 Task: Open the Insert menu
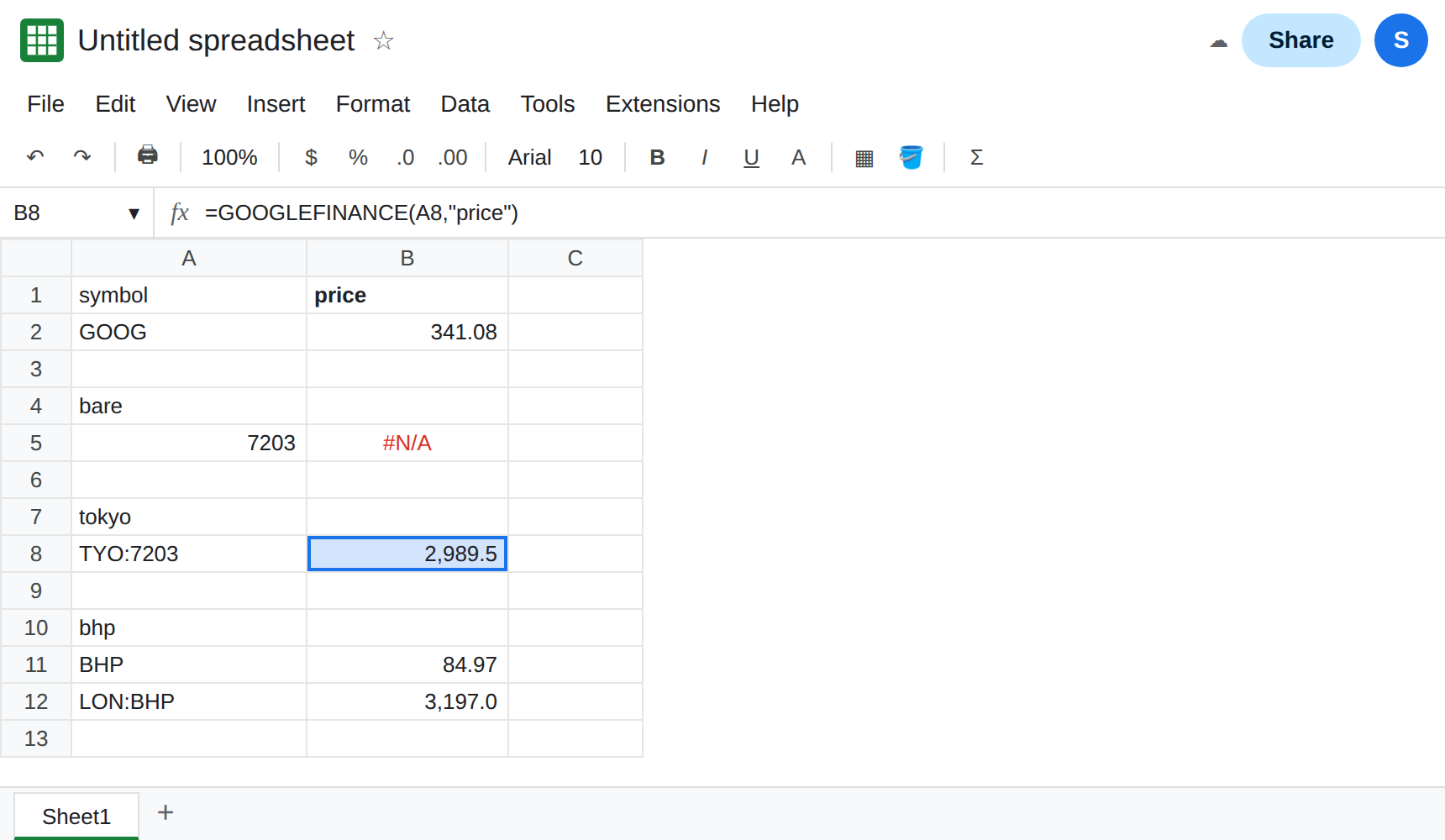point(276,103)
